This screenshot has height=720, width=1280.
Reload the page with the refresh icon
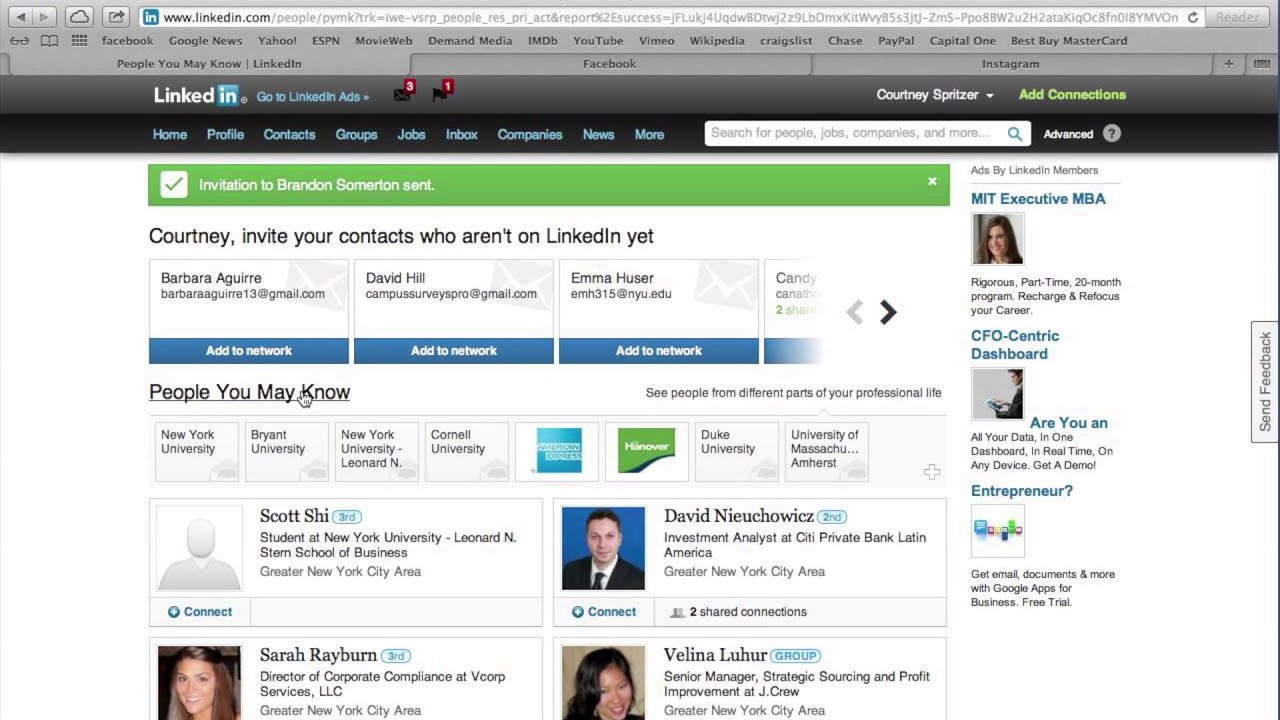(x=1192, y=17)
